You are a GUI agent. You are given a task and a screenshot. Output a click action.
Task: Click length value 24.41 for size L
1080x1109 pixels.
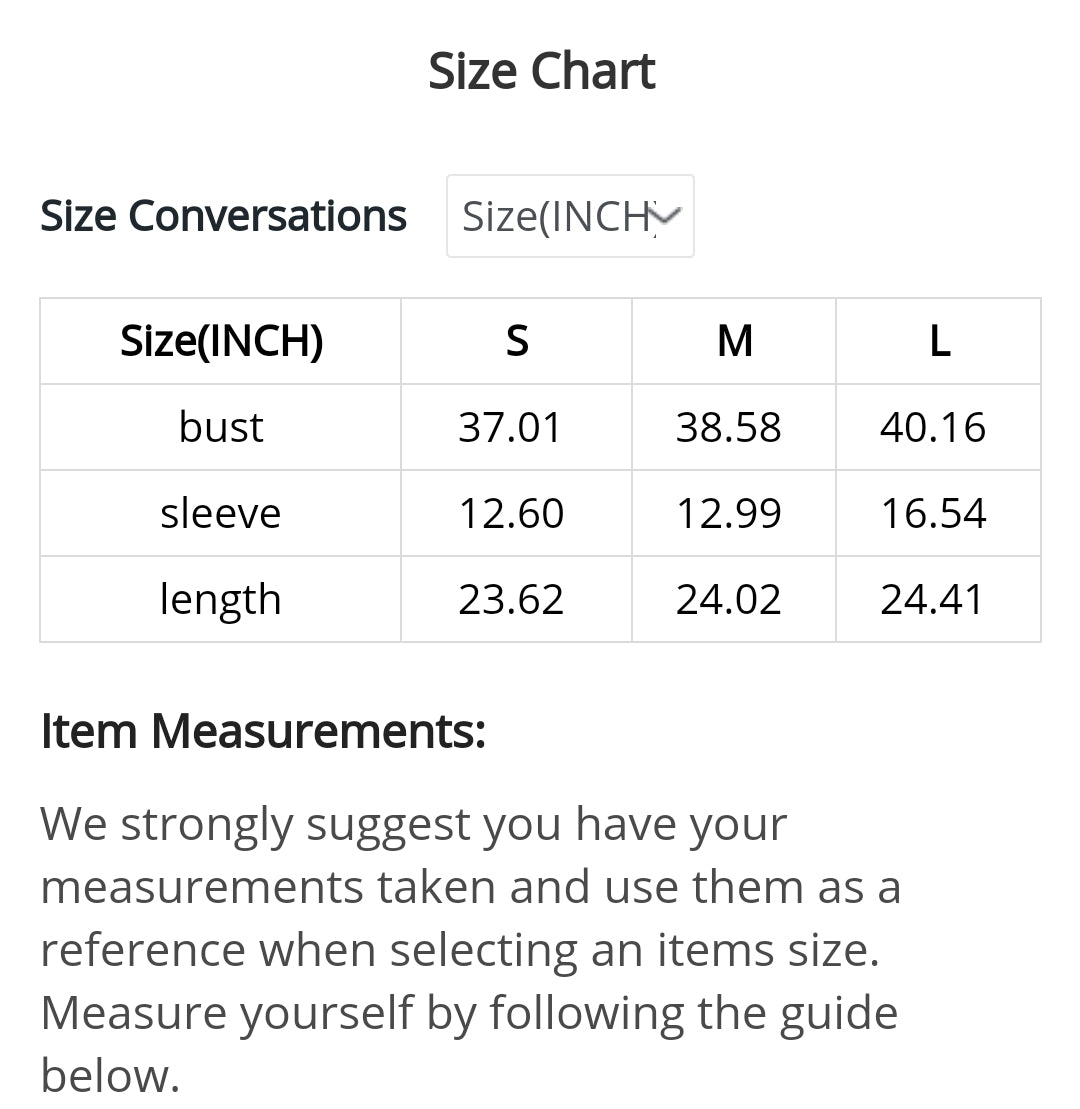pyautogui.click(x=933, y=599)
